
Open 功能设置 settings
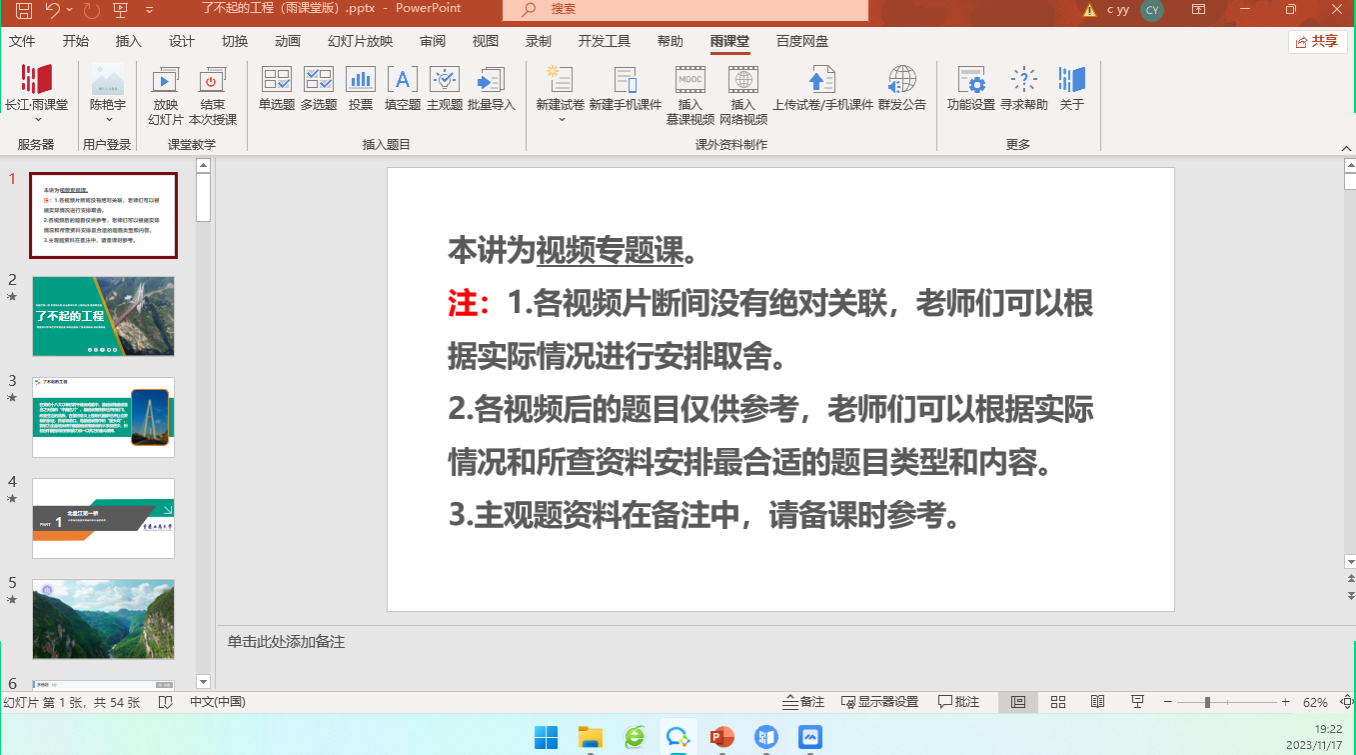(971, 88)
